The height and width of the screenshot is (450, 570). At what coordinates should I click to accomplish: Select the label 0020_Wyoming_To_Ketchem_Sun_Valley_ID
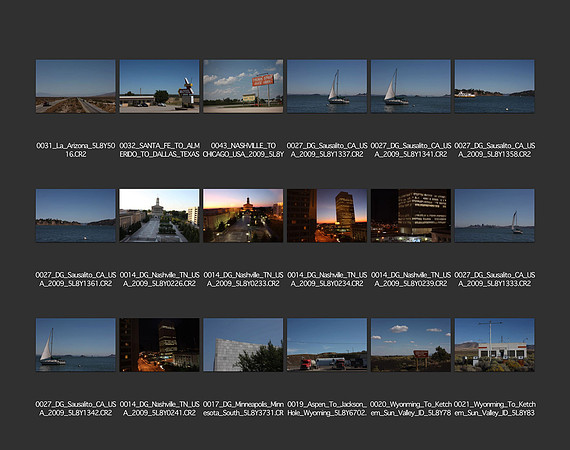click(411, 409)
